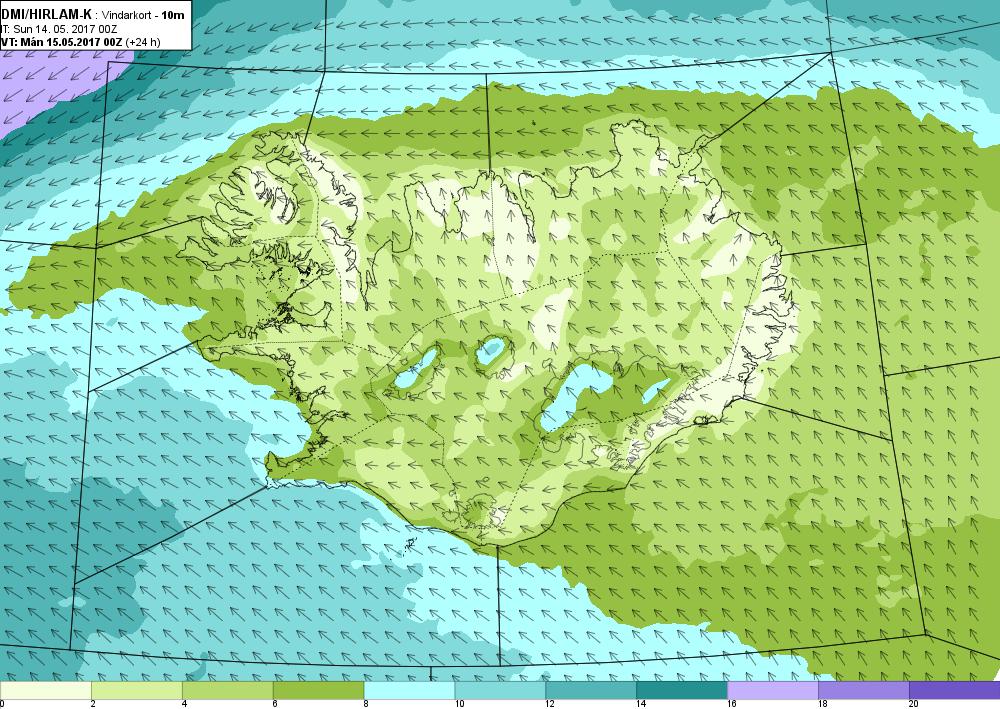Click the legend scale value '20'

click(x=913, y=704)
